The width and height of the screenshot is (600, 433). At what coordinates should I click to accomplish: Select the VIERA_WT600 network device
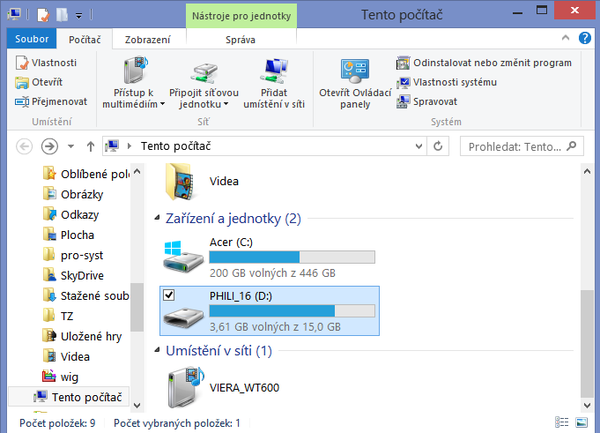click(223, 387)
